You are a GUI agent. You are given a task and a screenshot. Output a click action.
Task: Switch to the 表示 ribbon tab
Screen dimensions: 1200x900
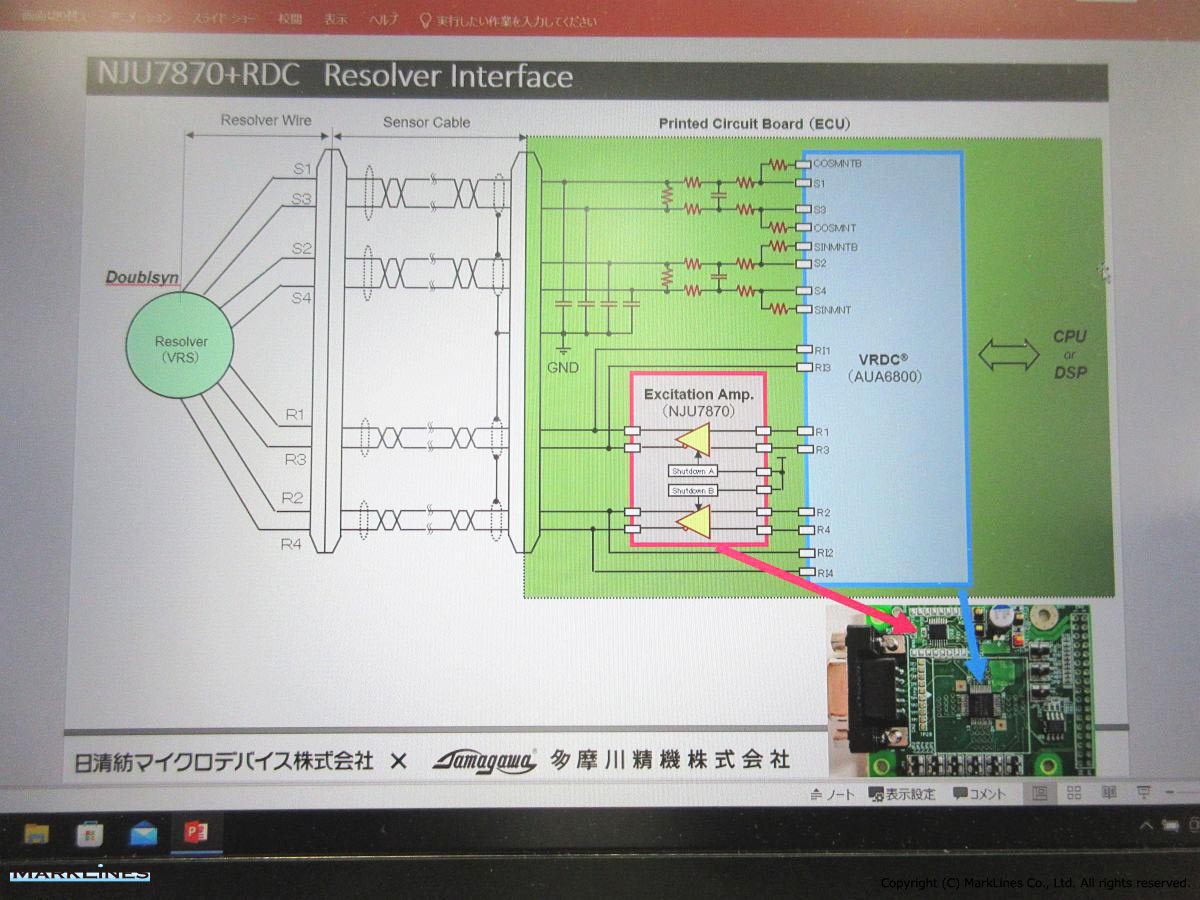(x=336, y=19)
